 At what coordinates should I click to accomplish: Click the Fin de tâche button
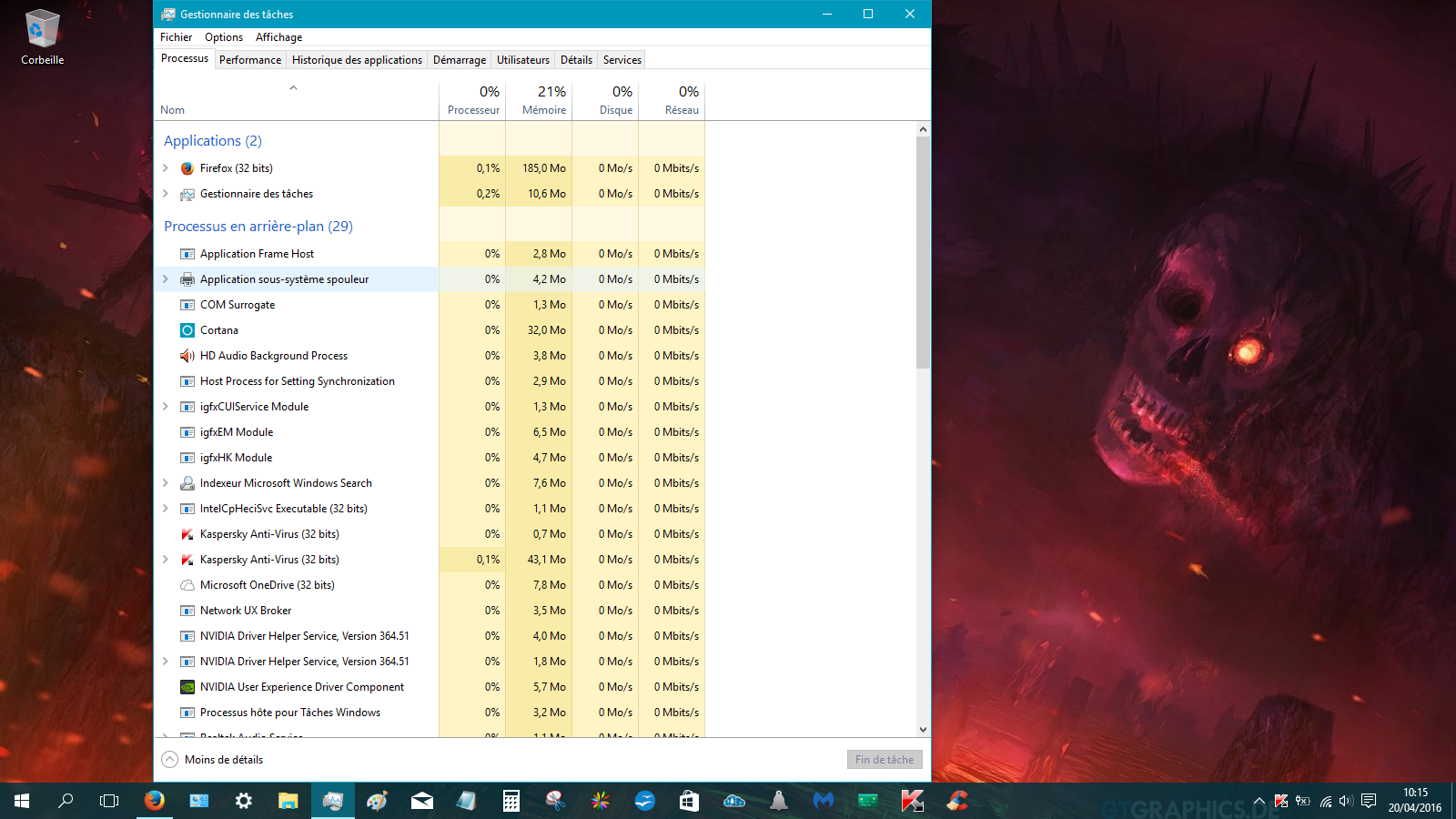[884, 760]
